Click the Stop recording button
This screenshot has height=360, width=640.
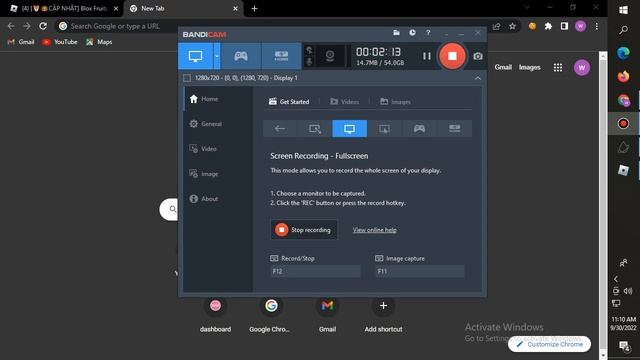click(x=304, y=230)
